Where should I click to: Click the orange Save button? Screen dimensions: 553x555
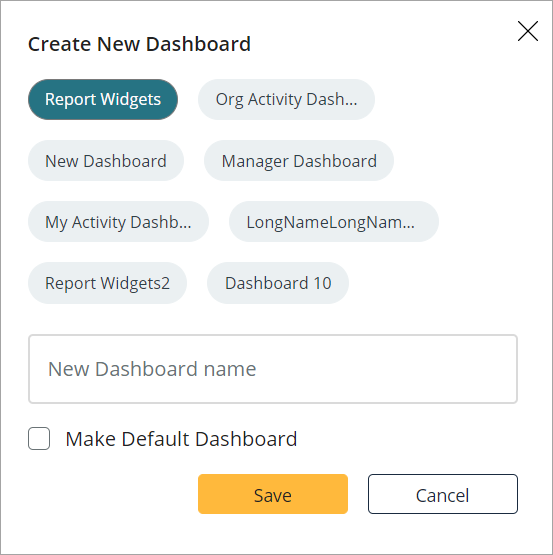[x=273, y=494]
